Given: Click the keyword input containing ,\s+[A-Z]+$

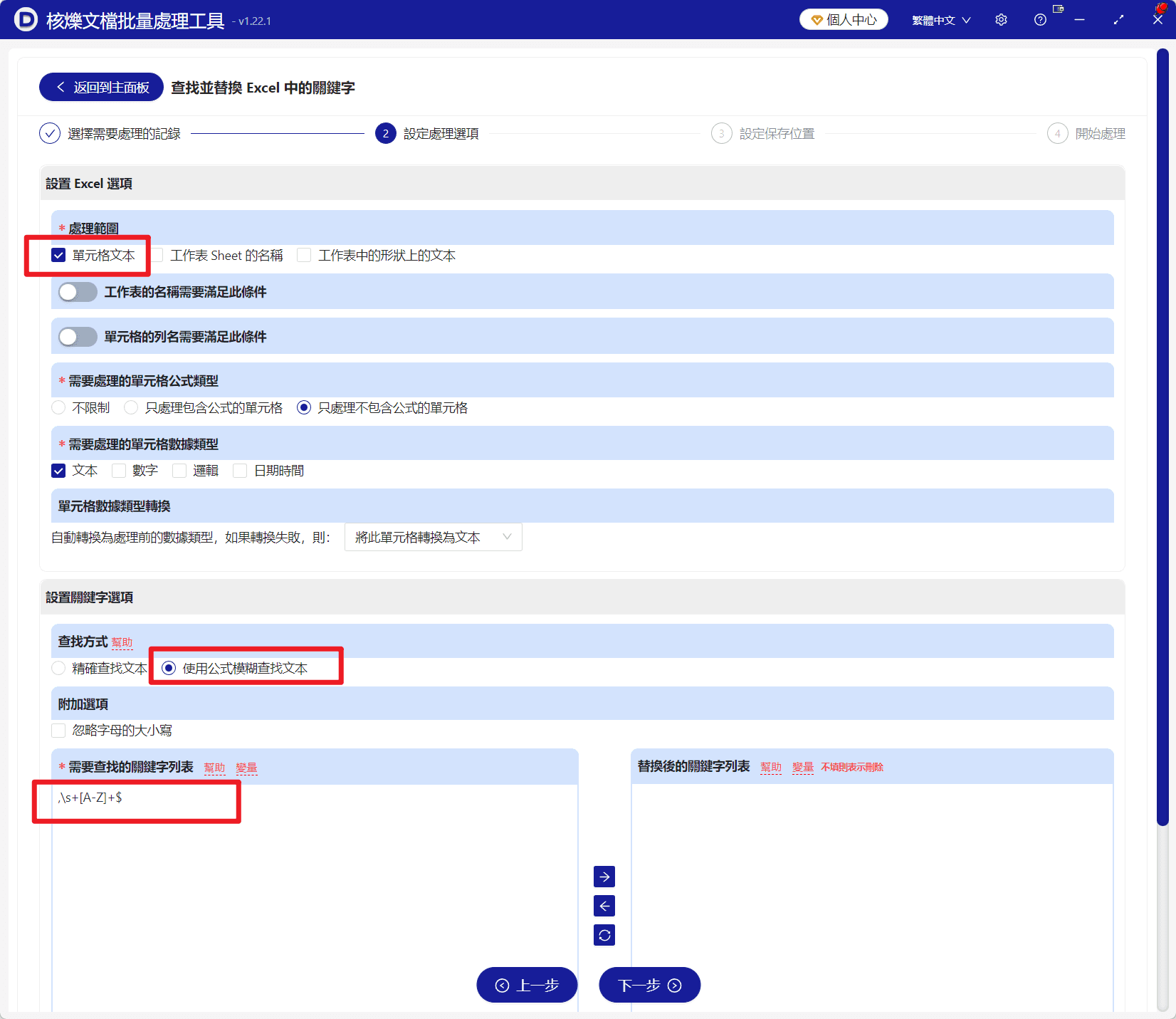Looking at the screenshot, I should (136, 798).
